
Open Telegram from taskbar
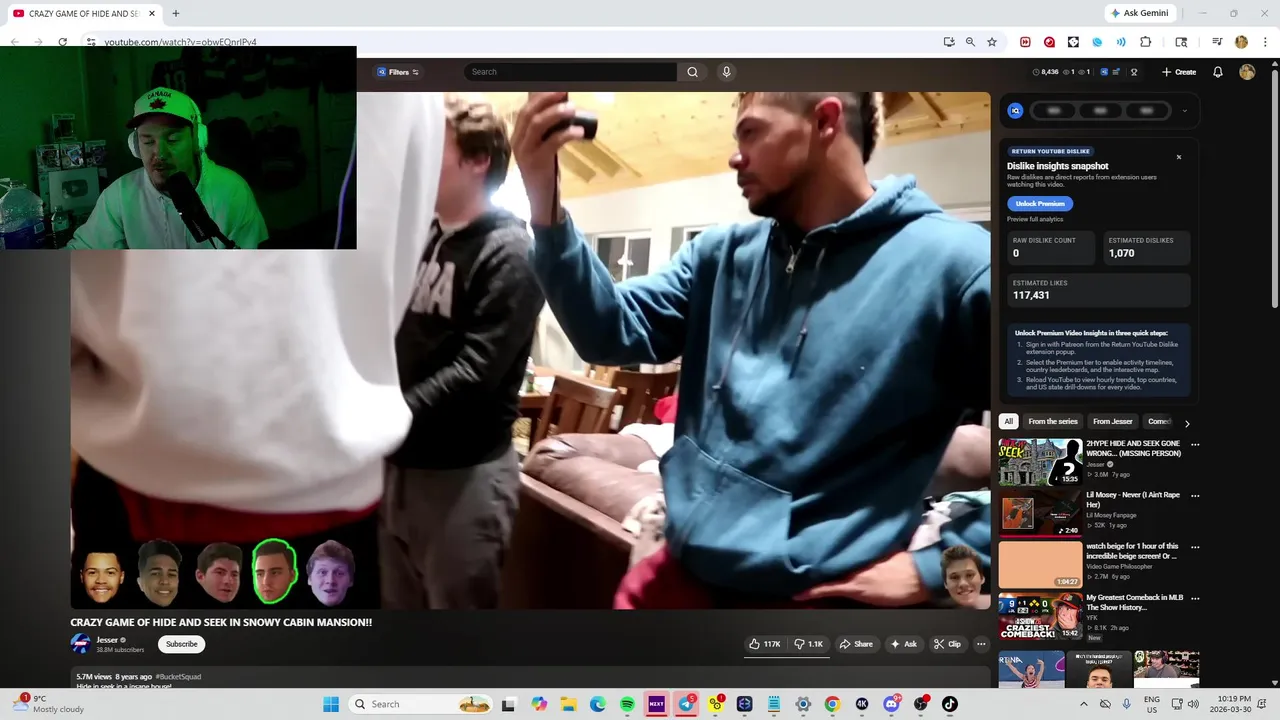(686, 704)
